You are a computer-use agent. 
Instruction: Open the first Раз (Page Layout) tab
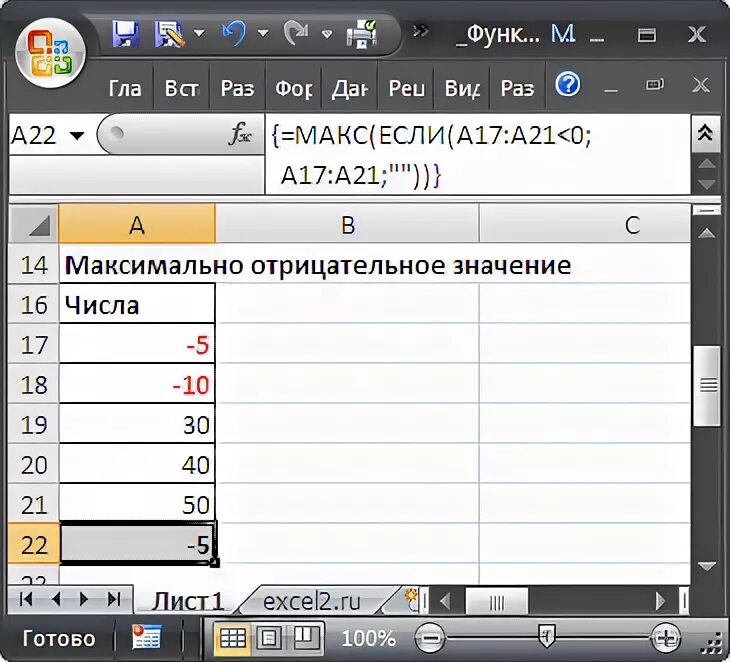tap(237, 88)
